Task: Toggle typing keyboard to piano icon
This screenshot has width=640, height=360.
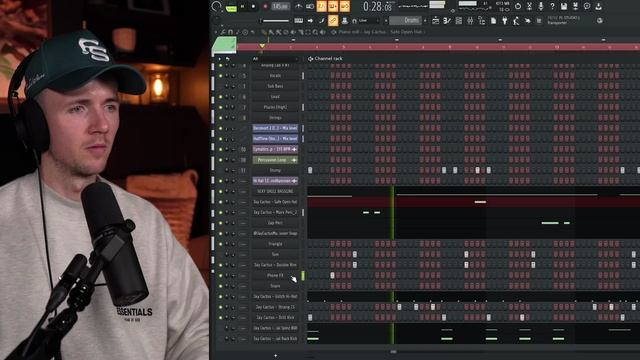Action: [x=299, y=20]
